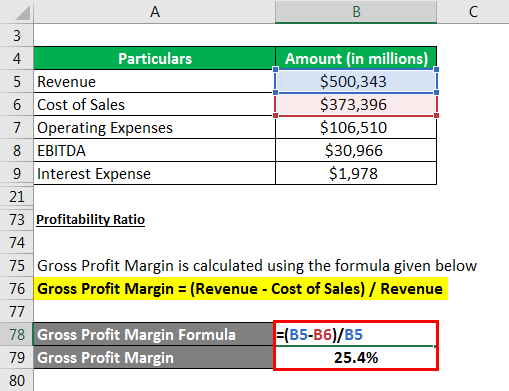Select column A header
Image resolution: width=509 pixels, height=391 pixels.
[x=154, y=12]
